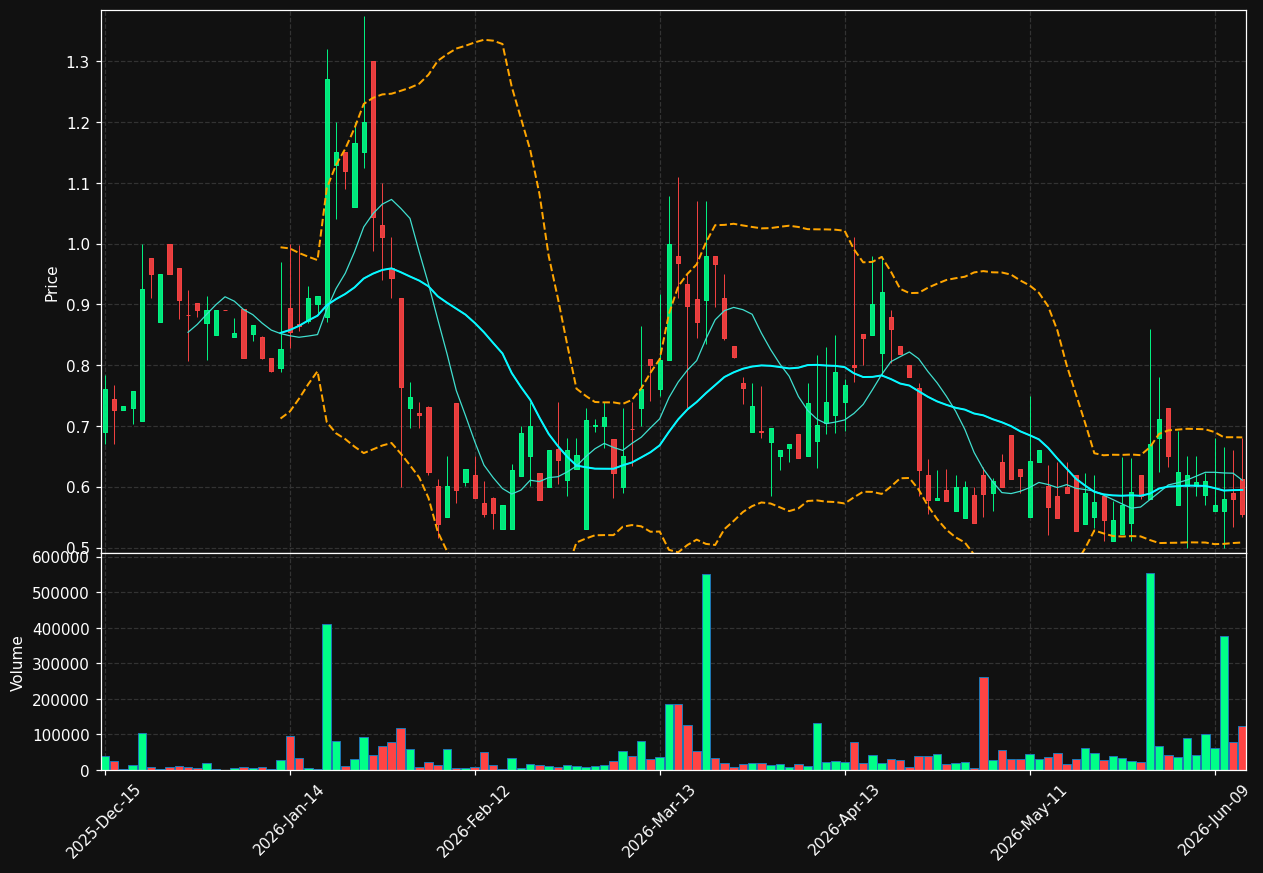The width and height of the screenshot is (1263, 873).
Task: Click the Volume axis label
Action: click(x=18, y=663)
